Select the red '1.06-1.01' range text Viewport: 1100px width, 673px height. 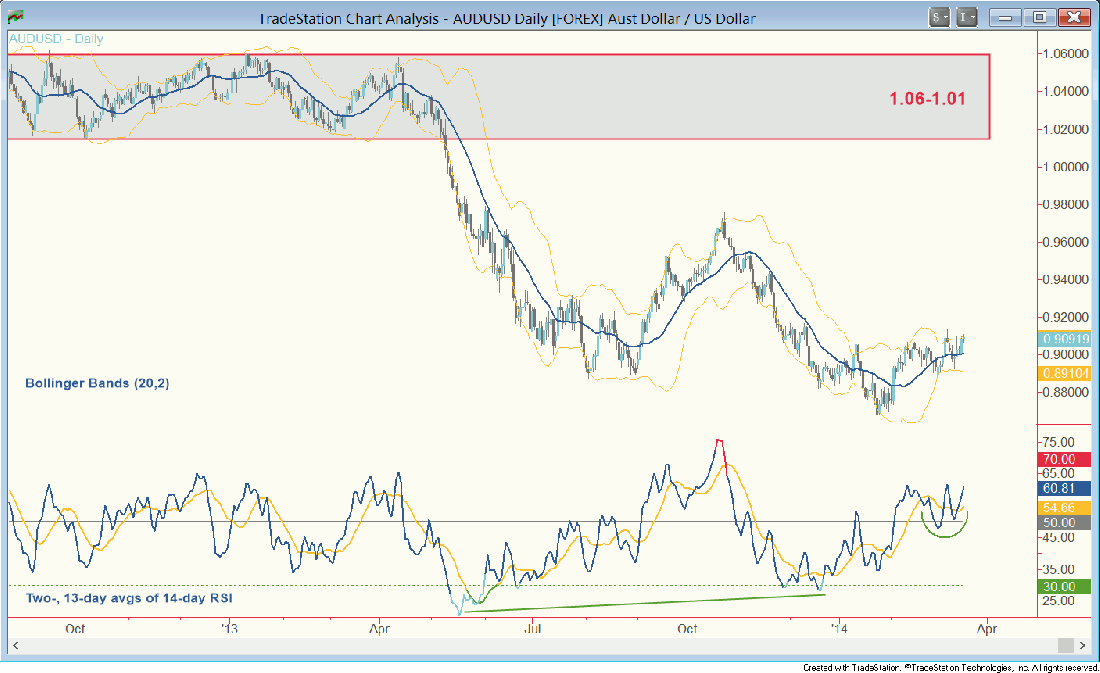pos(926,98)
